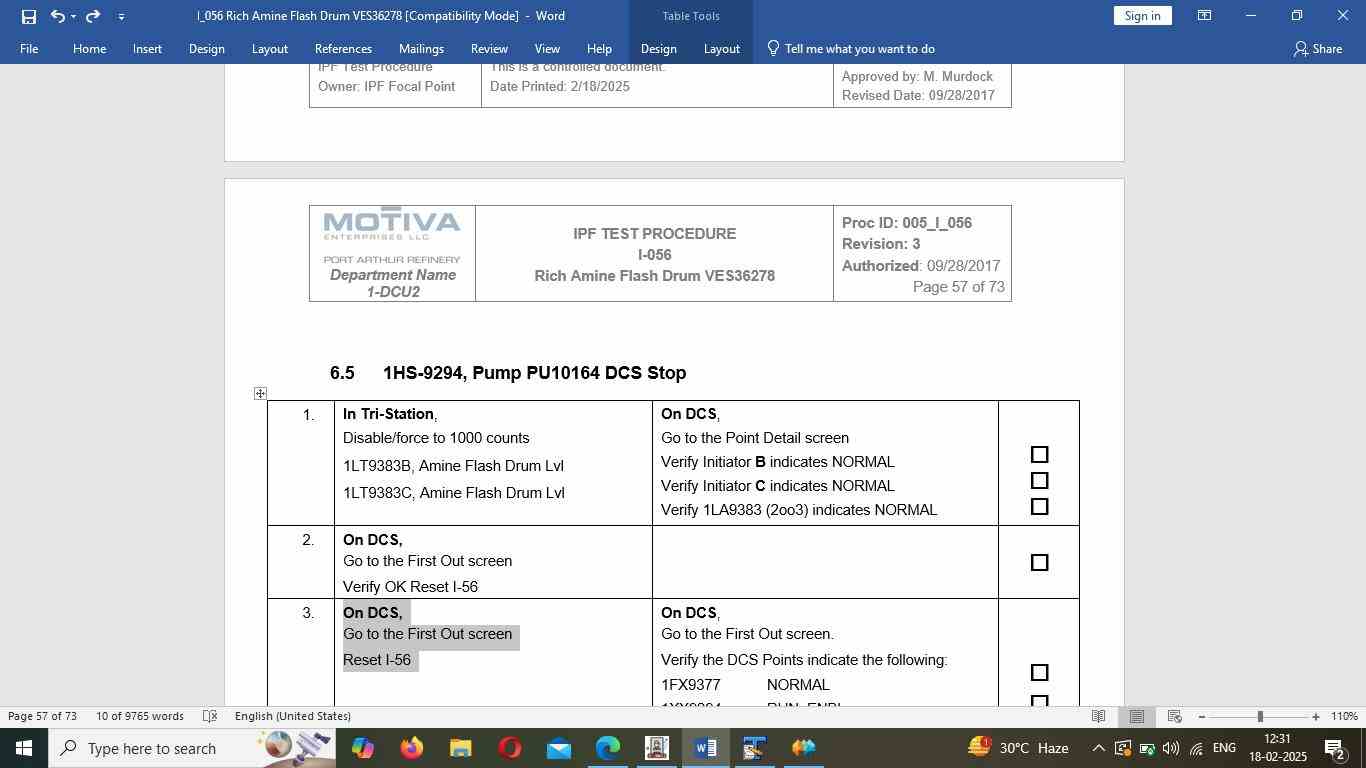Viewport: 1366px width, 768px height.
Task: Undo the last action
Action: 57,16
